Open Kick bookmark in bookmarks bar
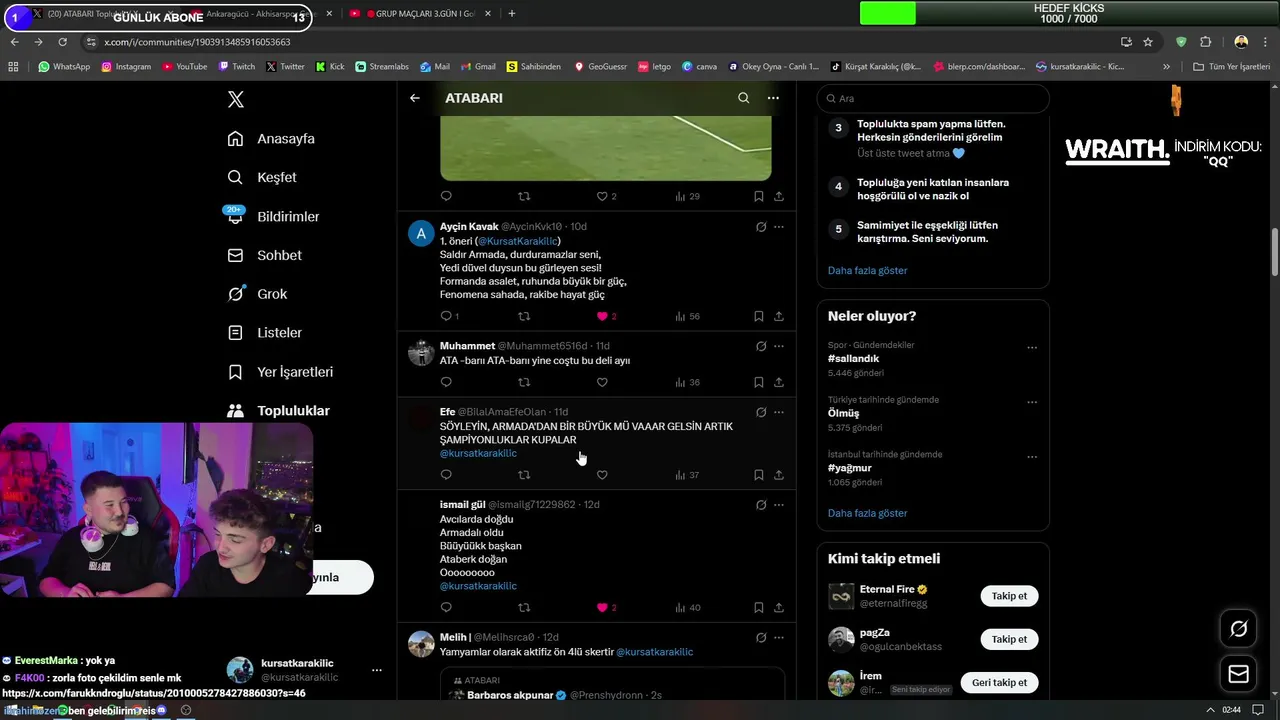The width and height of the screenshot is (1280, 720). 330,67
